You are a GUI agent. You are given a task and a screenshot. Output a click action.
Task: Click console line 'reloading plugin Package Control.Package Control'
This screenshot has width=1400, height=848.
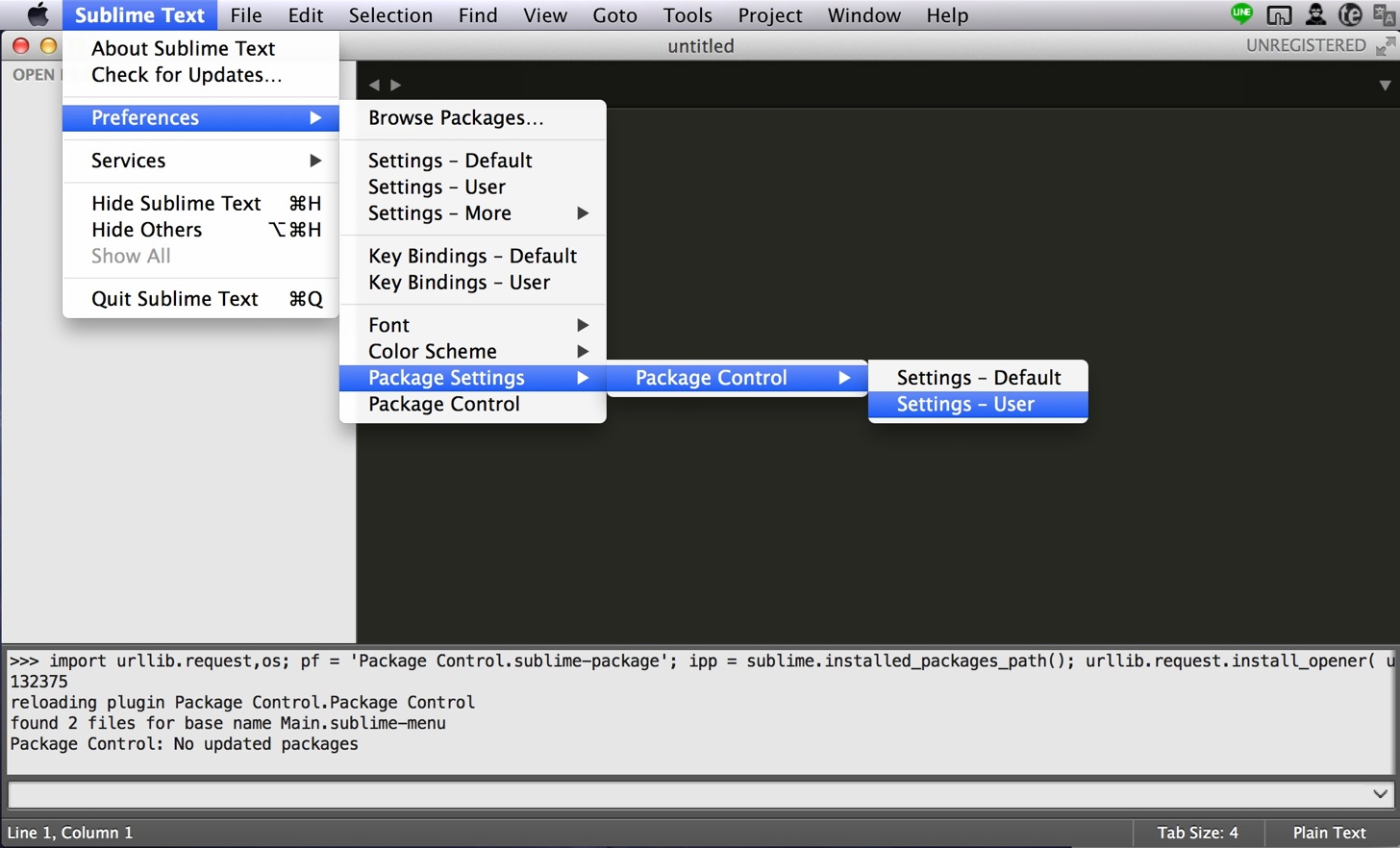click(242, 703)
